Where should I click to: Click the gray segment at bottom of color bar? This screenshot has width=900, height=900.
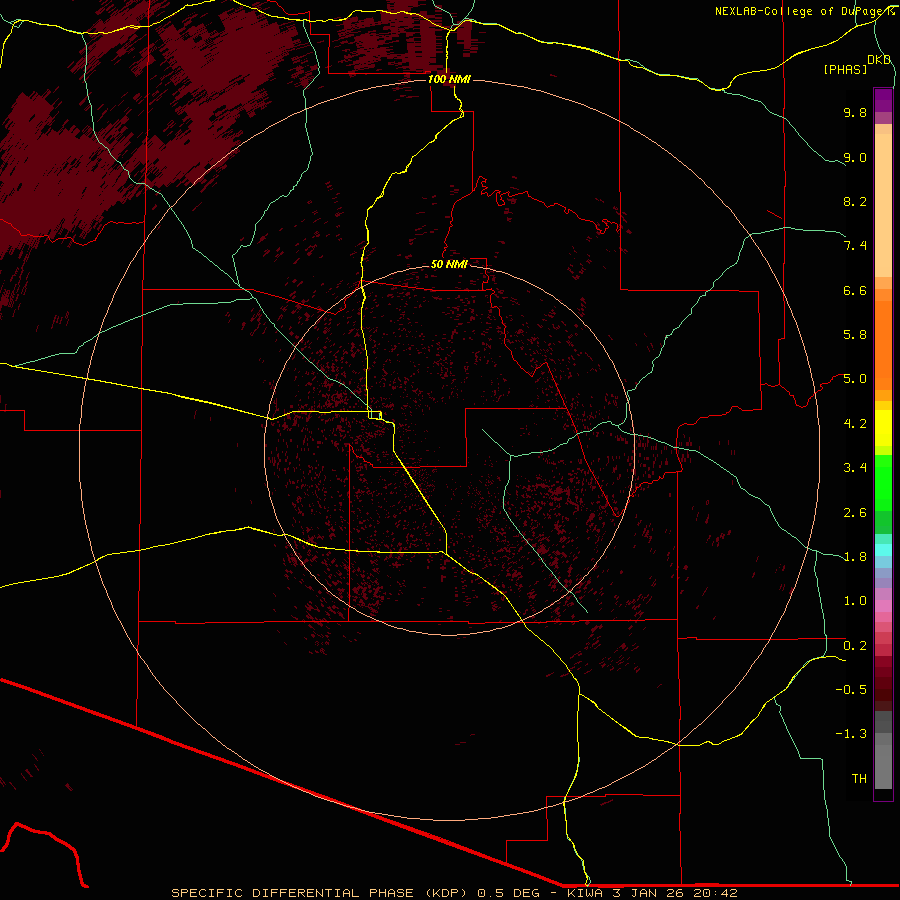[883, 766]
